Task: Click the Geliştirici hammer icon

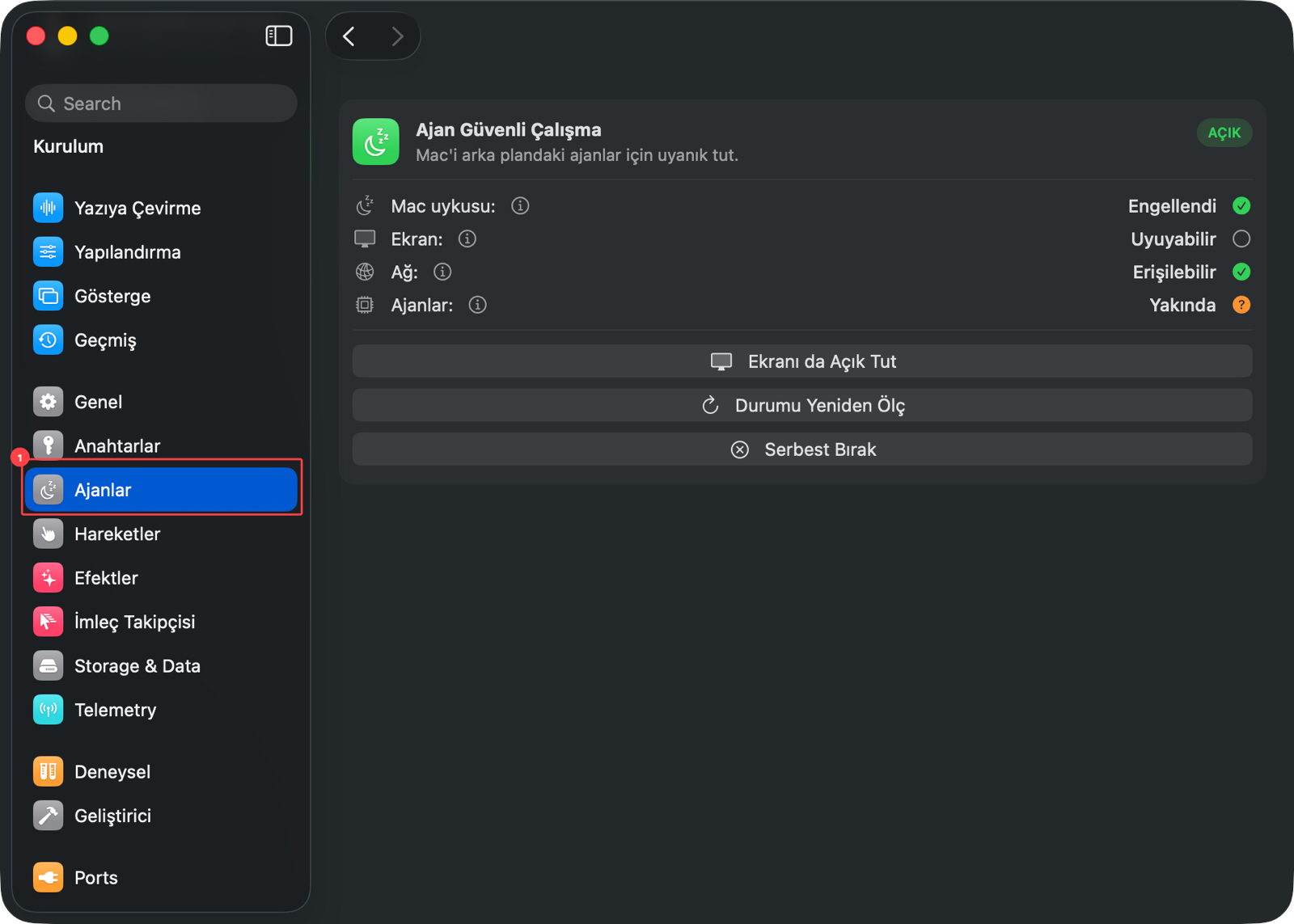Action: (49, 816)
